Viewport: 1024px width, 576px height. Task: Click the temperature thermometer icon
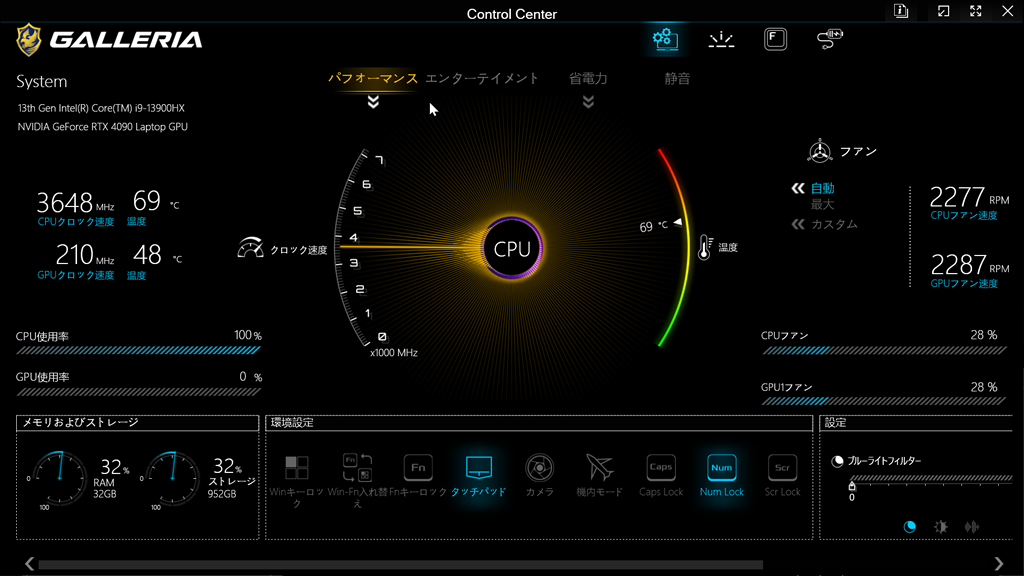(705, 248)
